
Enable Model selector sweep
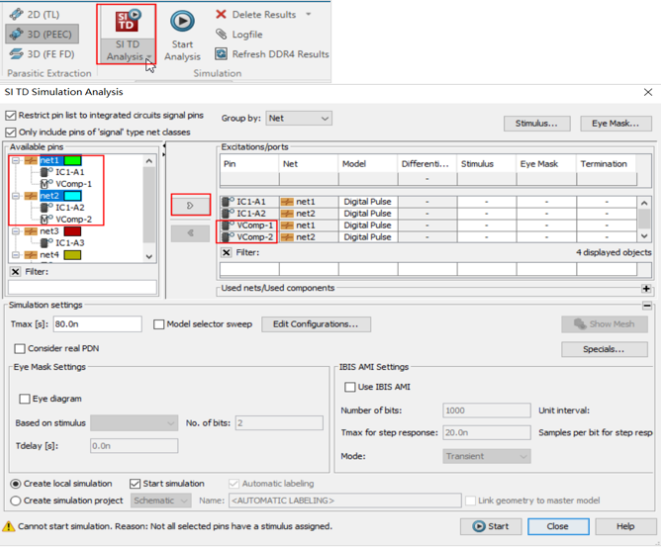159,324
